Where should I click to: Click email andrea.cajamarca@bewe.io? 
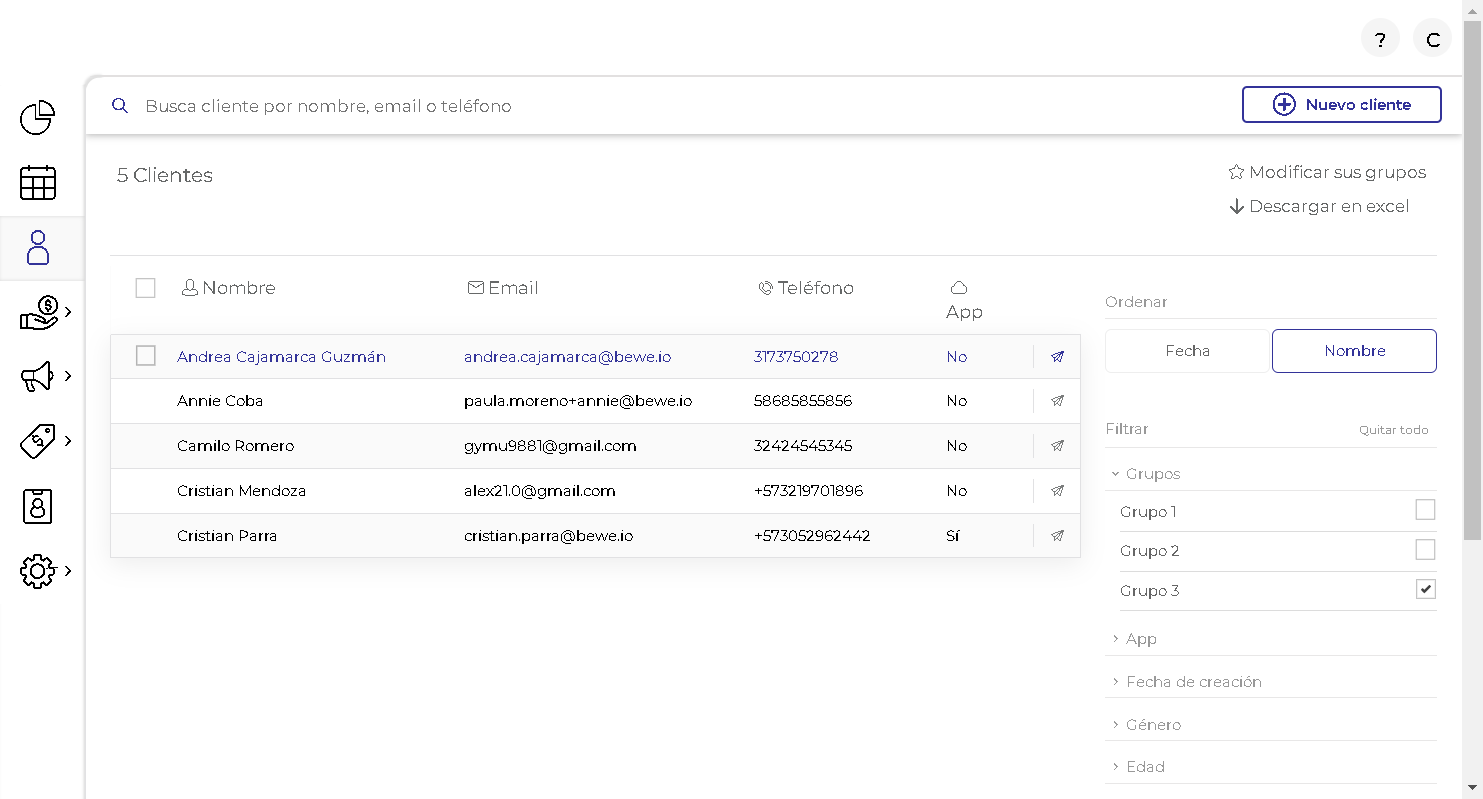point(567,357)
